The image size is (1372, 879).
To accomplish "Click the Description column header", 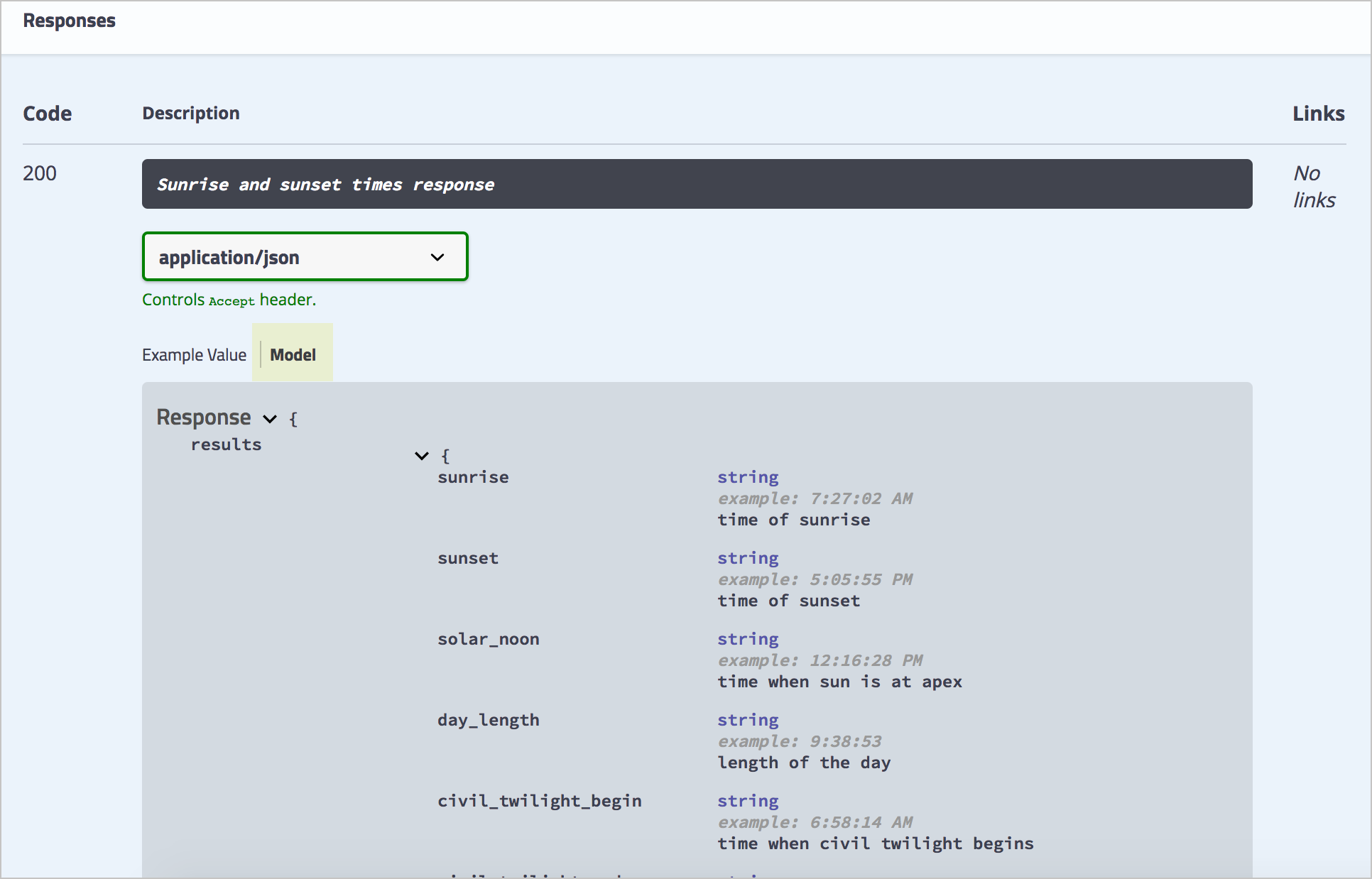I will [x=190, y=112].
